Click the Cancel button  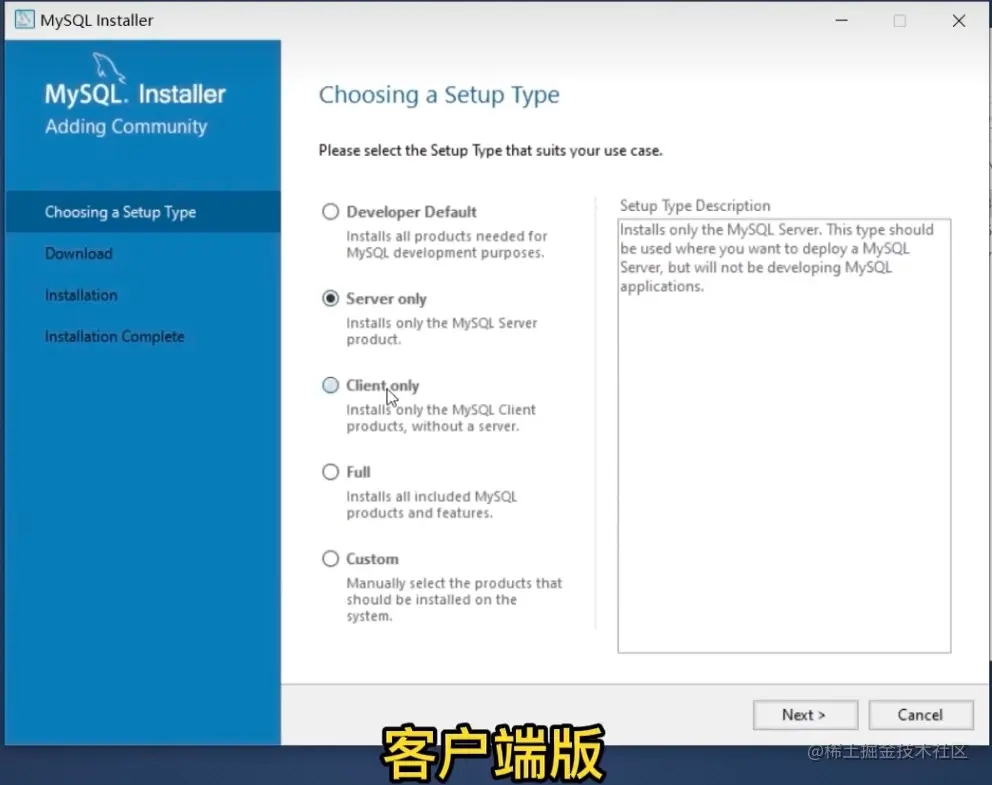921,715
